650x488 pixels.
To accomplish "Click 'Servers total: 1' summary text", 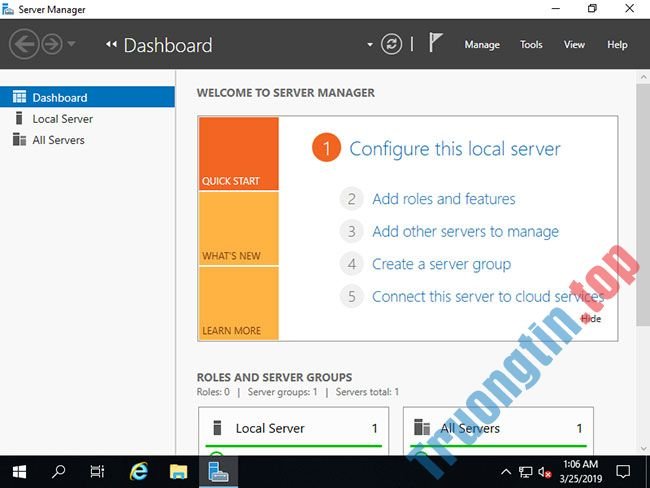I will 367,392.
